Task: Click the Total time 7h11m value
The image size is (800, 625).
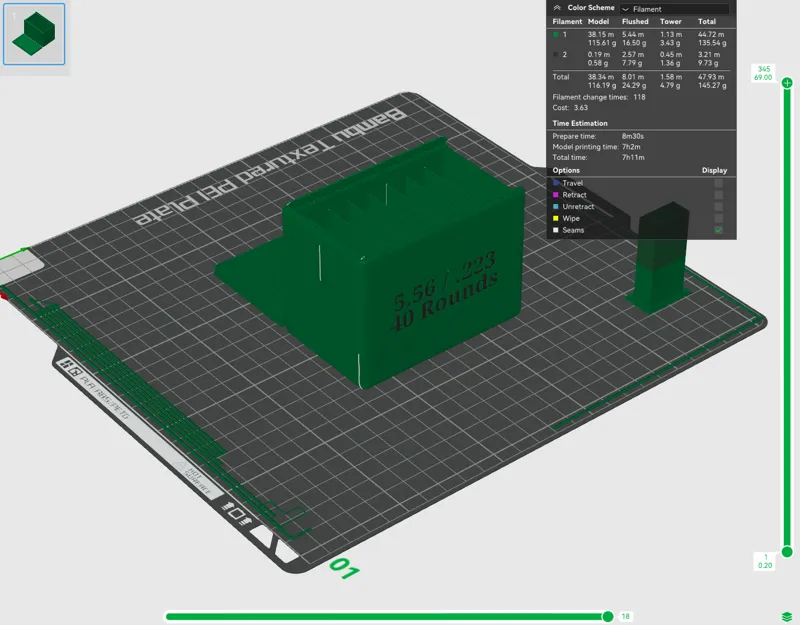Action: point(633,158)
